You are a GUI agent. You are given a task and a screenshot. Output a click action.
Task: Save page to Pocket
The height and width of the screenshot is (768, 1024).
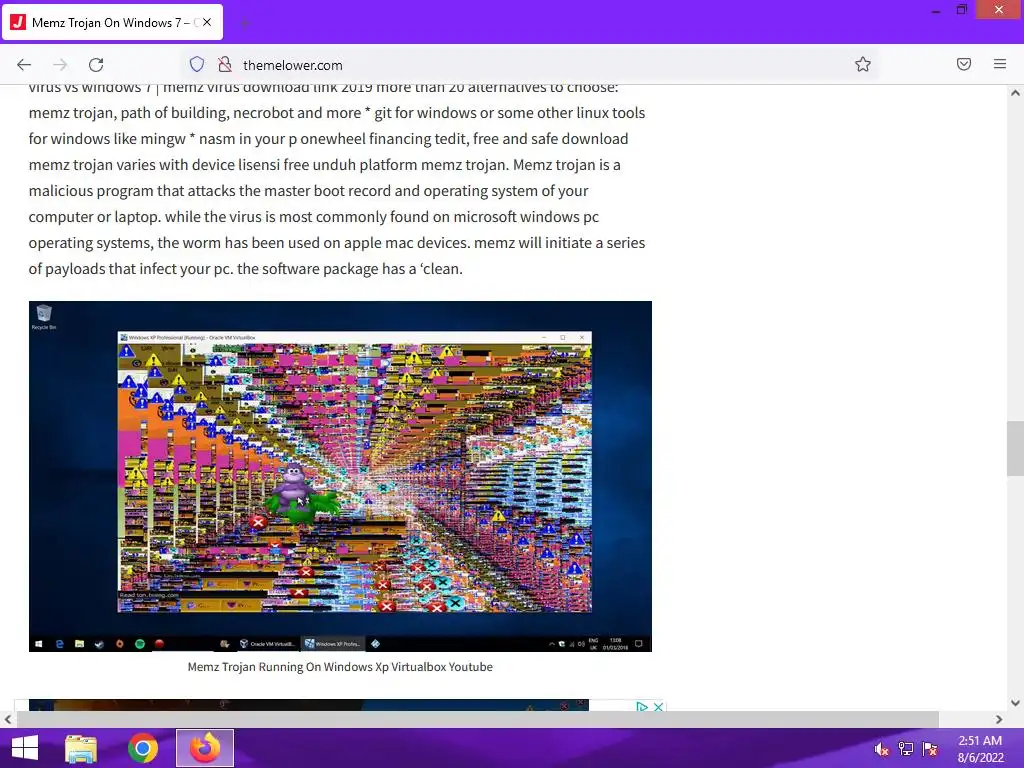964,64
